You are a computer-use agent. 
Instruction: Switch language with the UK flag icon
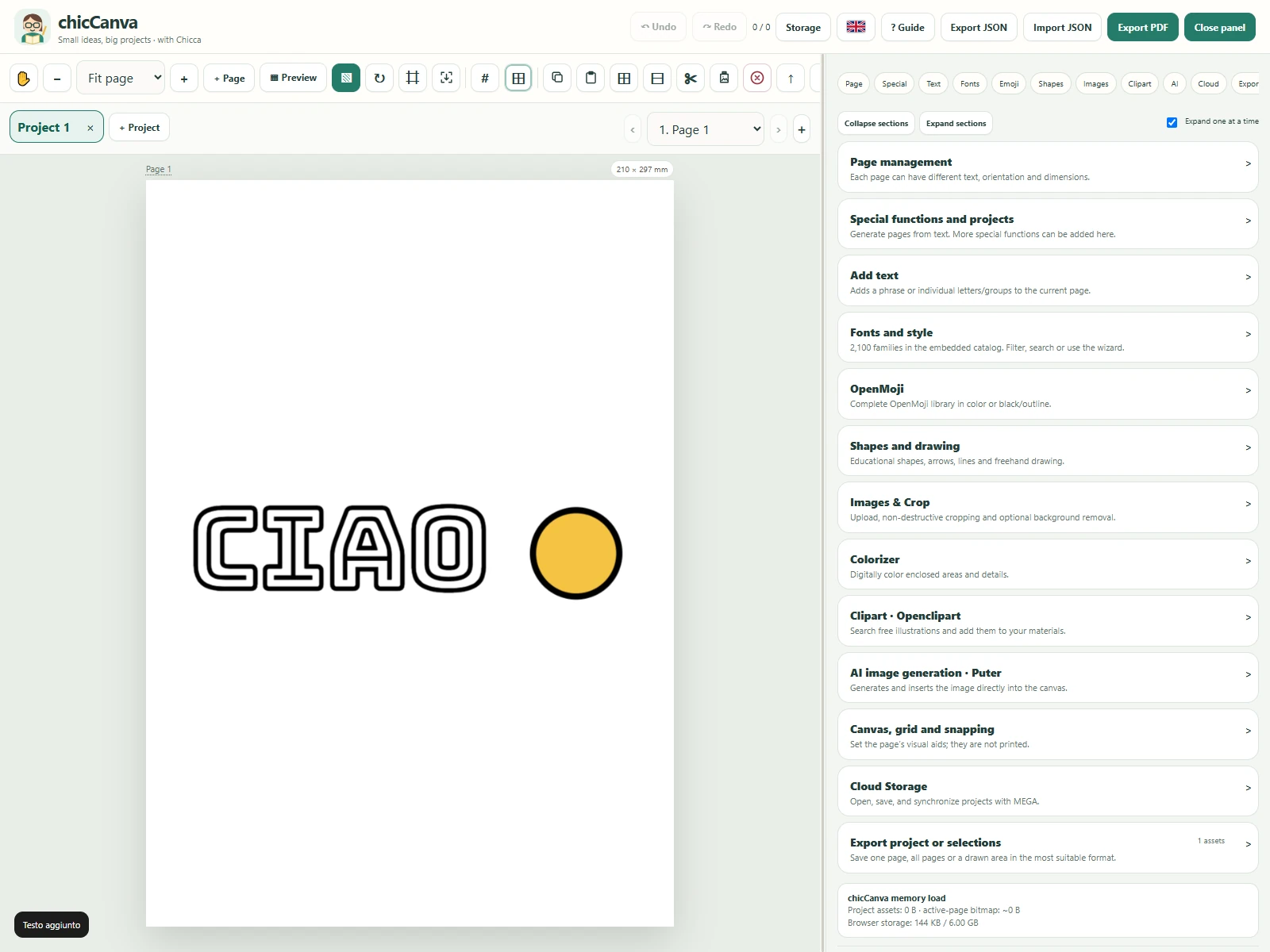pos(856,27)
